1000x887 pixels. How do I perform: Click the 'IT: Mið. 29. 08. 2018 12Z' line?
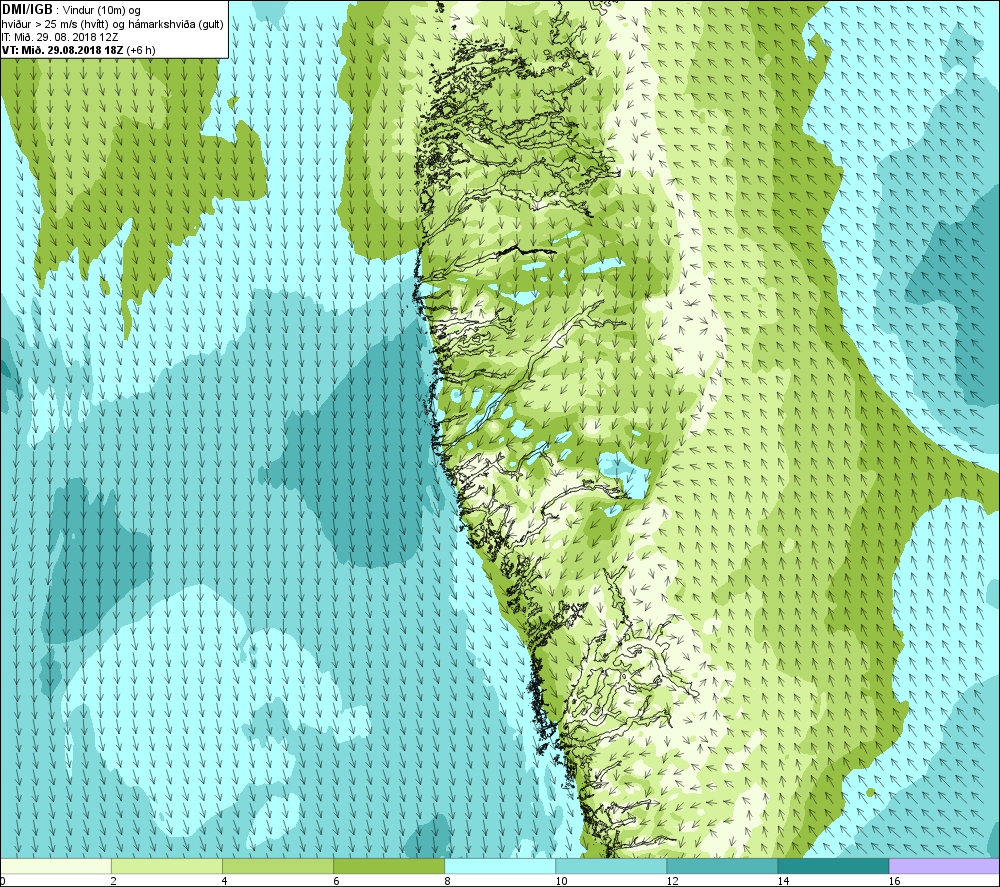[60, 37]
